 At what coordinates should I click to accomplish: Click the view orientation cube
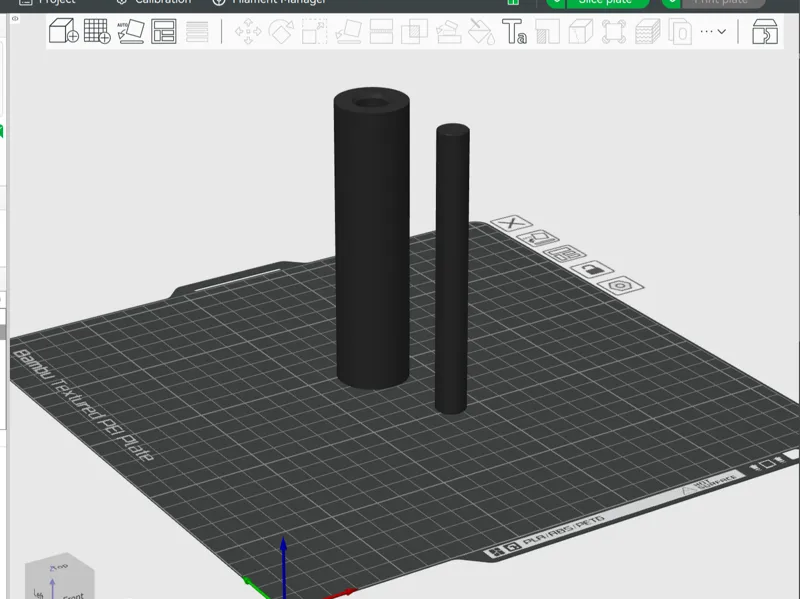[60, 577]
